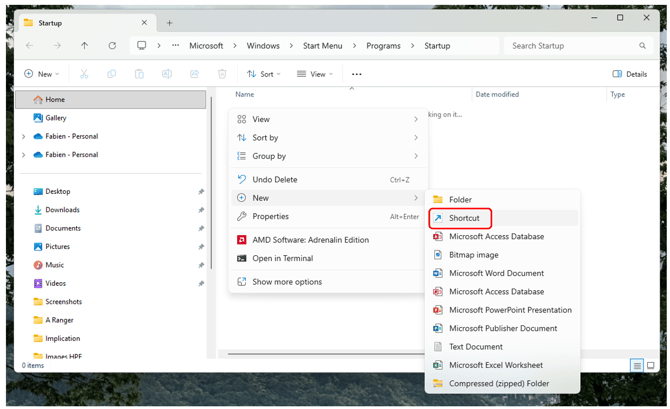Create a Compressed (zipped) Folder
Screen dimensions: 670x409
(502, 383)
